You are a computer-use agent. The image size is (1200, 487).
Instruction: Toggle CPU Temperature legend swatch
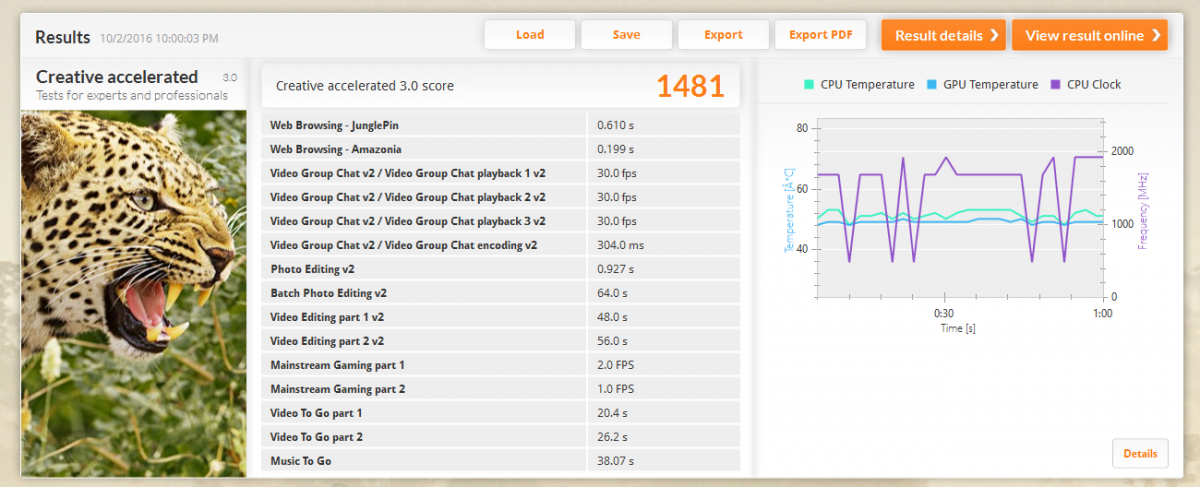[x=809, y=85]
